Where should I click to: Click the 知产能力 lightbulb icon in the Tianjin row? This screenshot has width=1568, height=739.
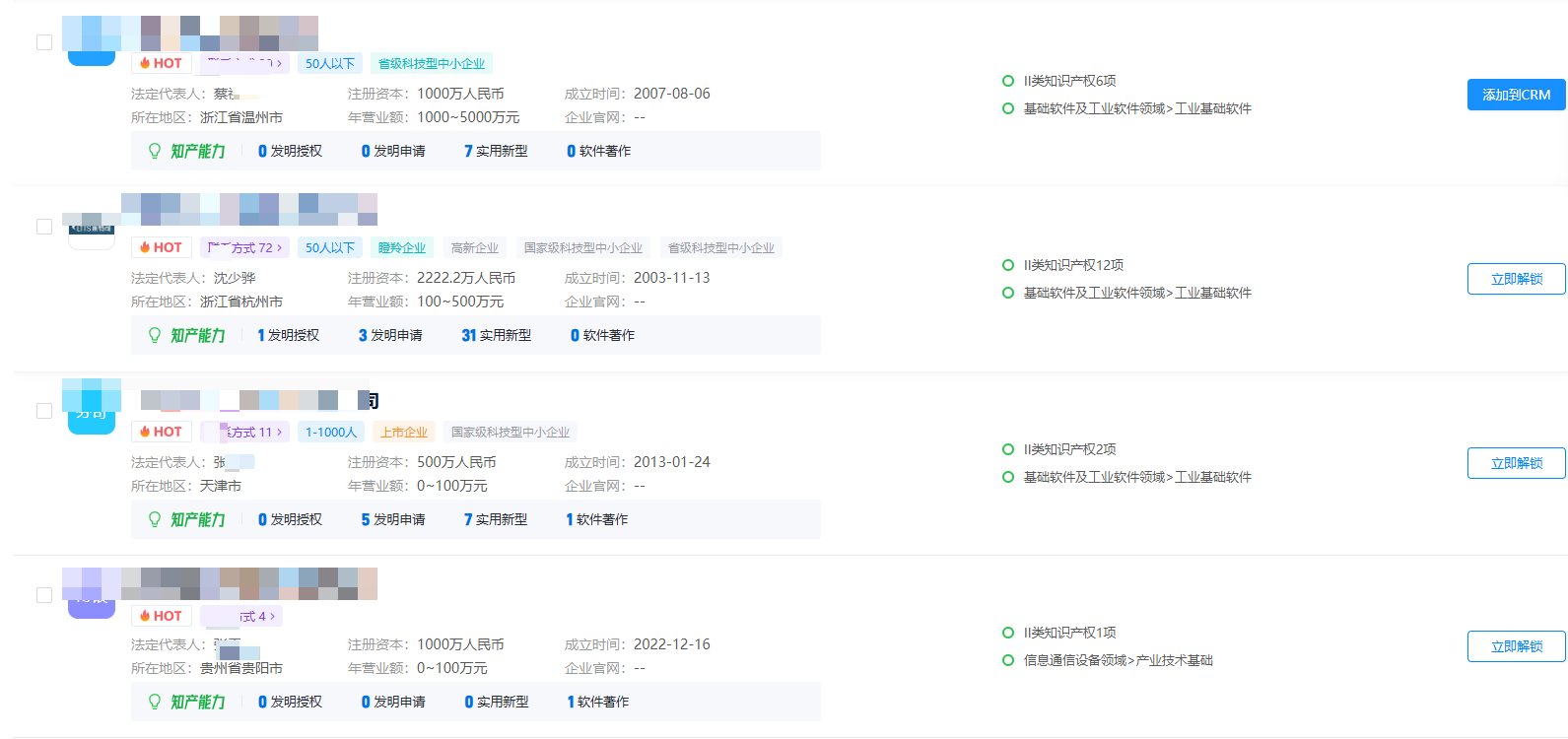[x=155, y=519]
